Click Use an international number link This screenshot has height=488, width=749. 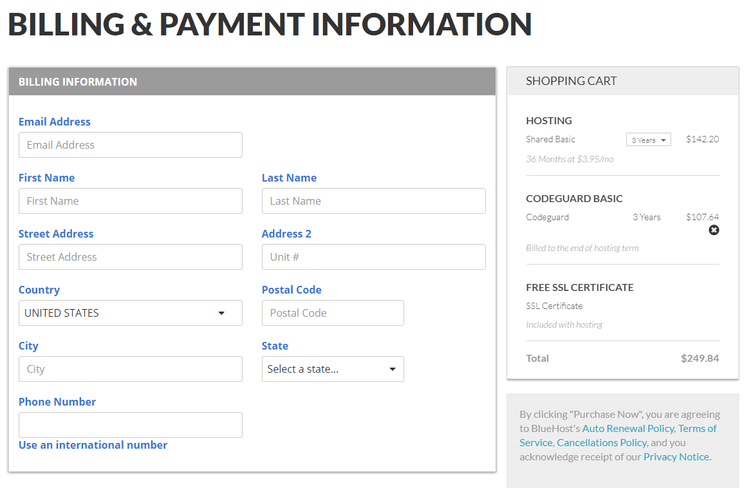pyautogui.click(x=93, y=445)
